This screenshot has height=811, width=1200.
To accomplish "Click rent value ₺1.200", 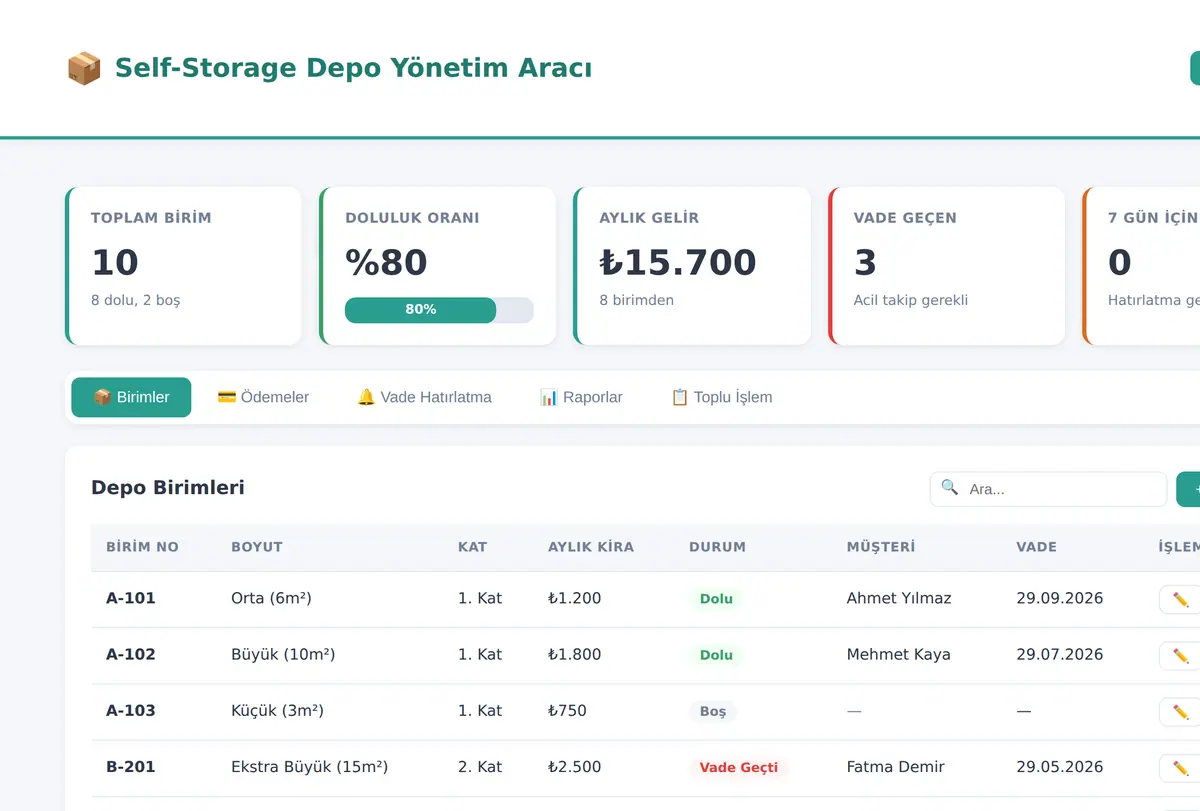I will point(575,598).
